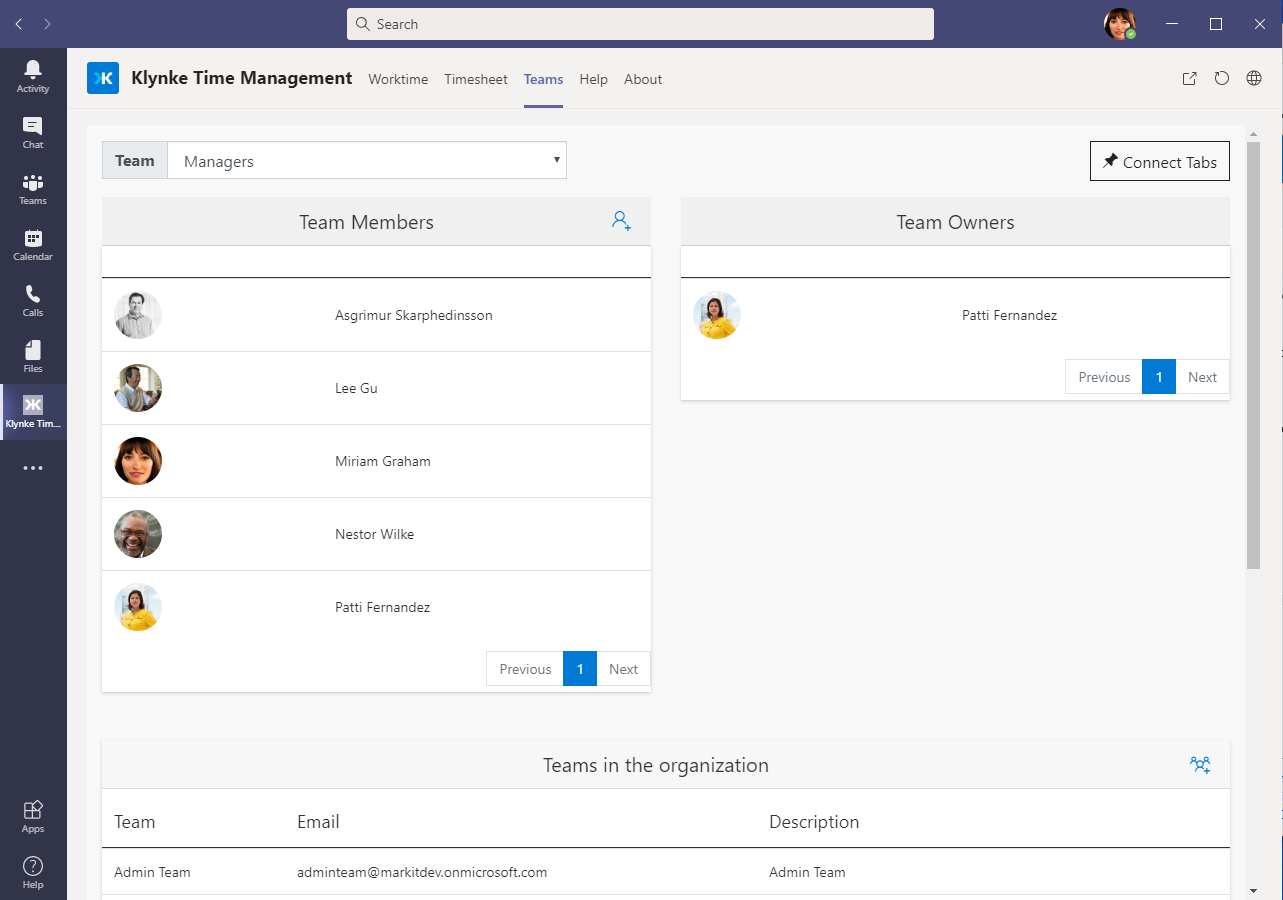Click the Email column header
1283x900 pixels.
[318, 822]
